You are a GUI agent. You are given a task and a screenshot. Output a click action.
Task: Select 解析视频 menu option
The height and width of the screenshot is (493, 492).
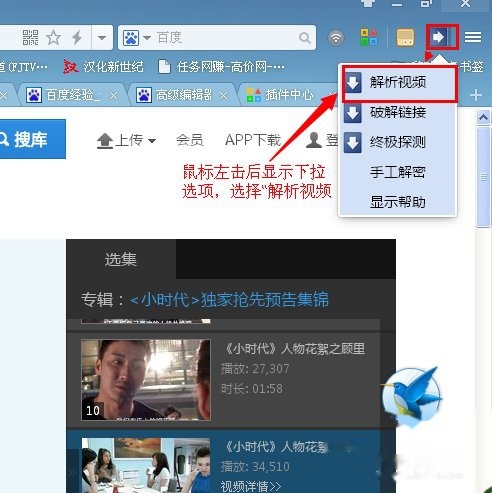click(x=399, y=83)
